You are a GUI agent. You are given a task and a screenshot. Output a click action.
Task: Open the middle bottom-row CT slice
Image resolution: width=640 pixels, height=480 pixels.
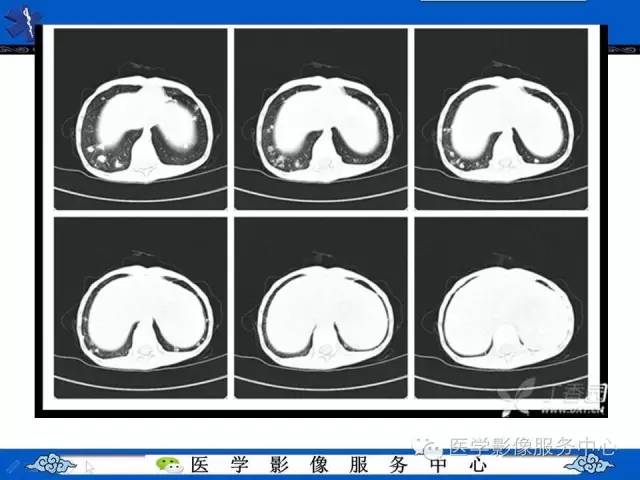pos(321,308)
